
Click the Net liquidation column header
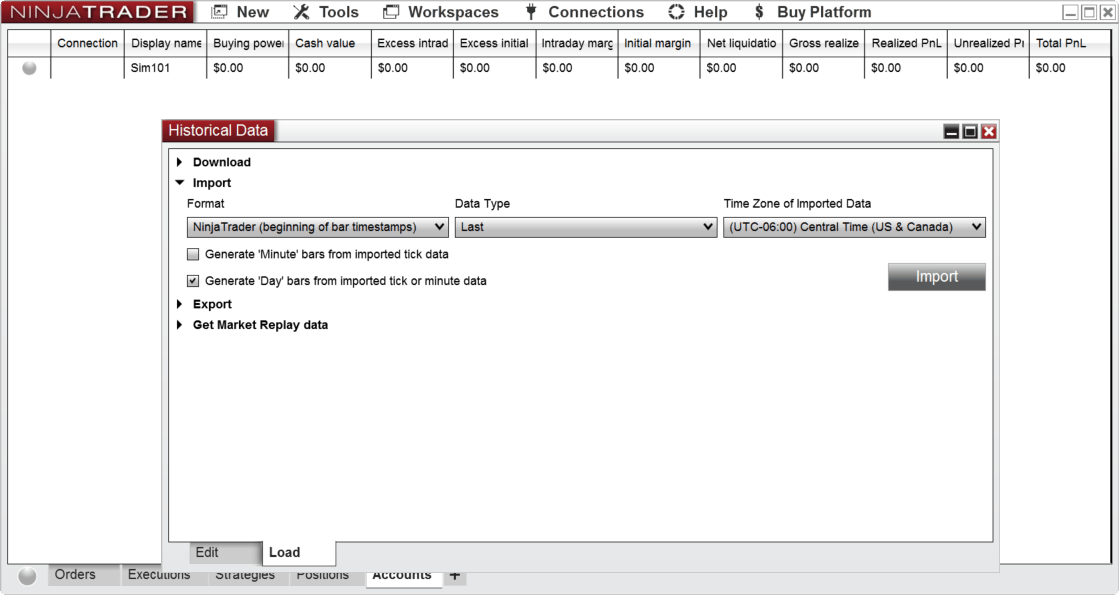741,44
